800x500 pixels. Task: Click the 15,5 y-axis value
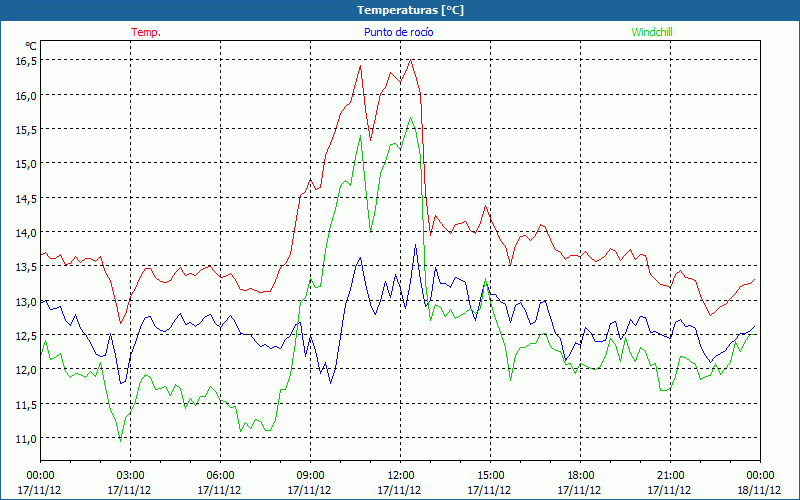click(26, 130)
